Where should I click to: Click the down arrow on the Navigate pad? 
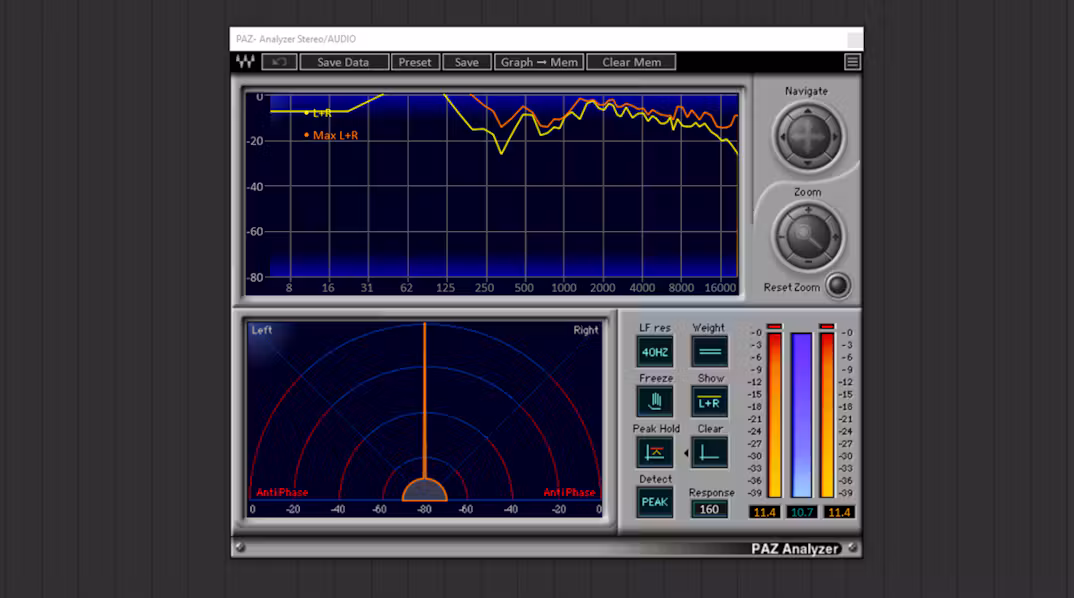(x=808, y=163)
